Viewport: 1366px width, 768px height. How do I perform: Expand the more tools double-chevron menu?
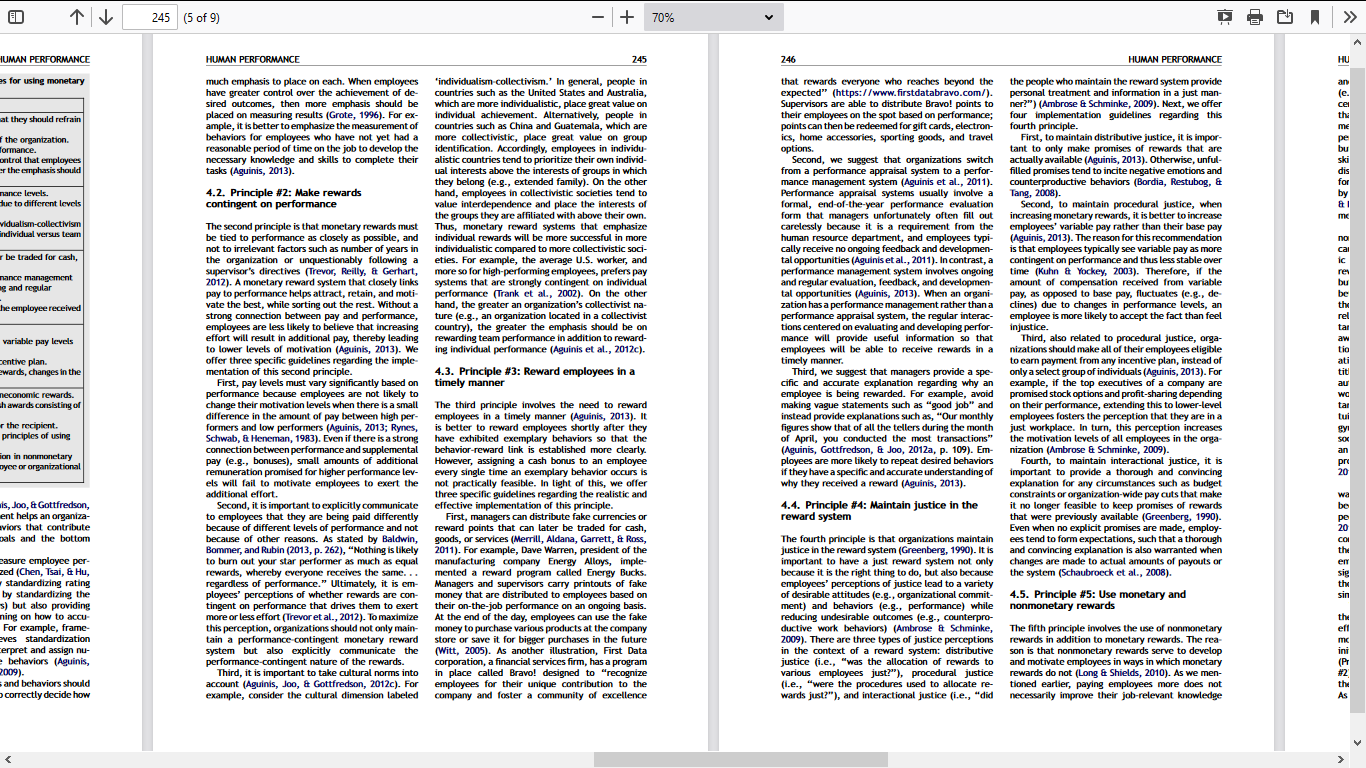(x=1348, y=16)
